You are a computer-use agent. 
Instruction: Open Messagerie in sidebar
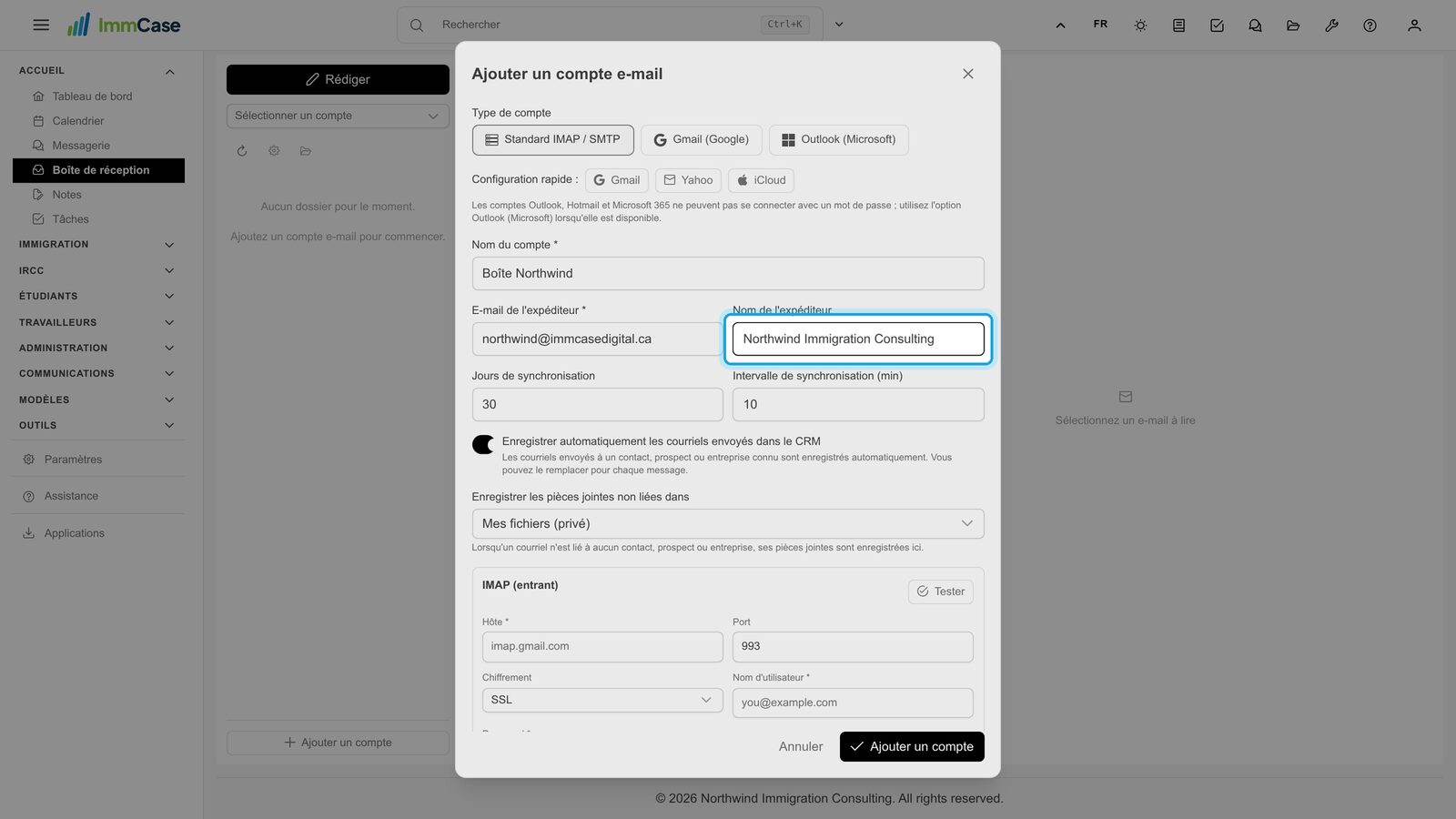98,146
